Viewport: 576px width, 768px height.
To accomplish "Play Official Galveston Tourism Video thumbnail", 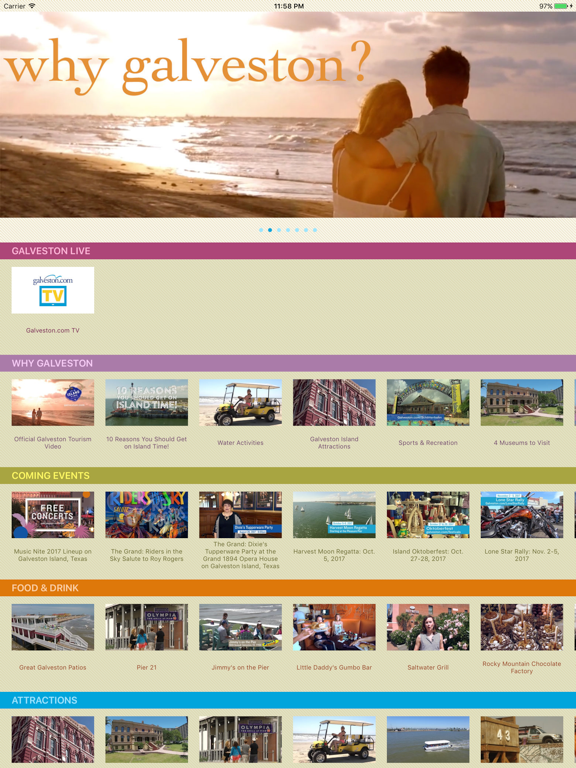I will pos(53,402).
